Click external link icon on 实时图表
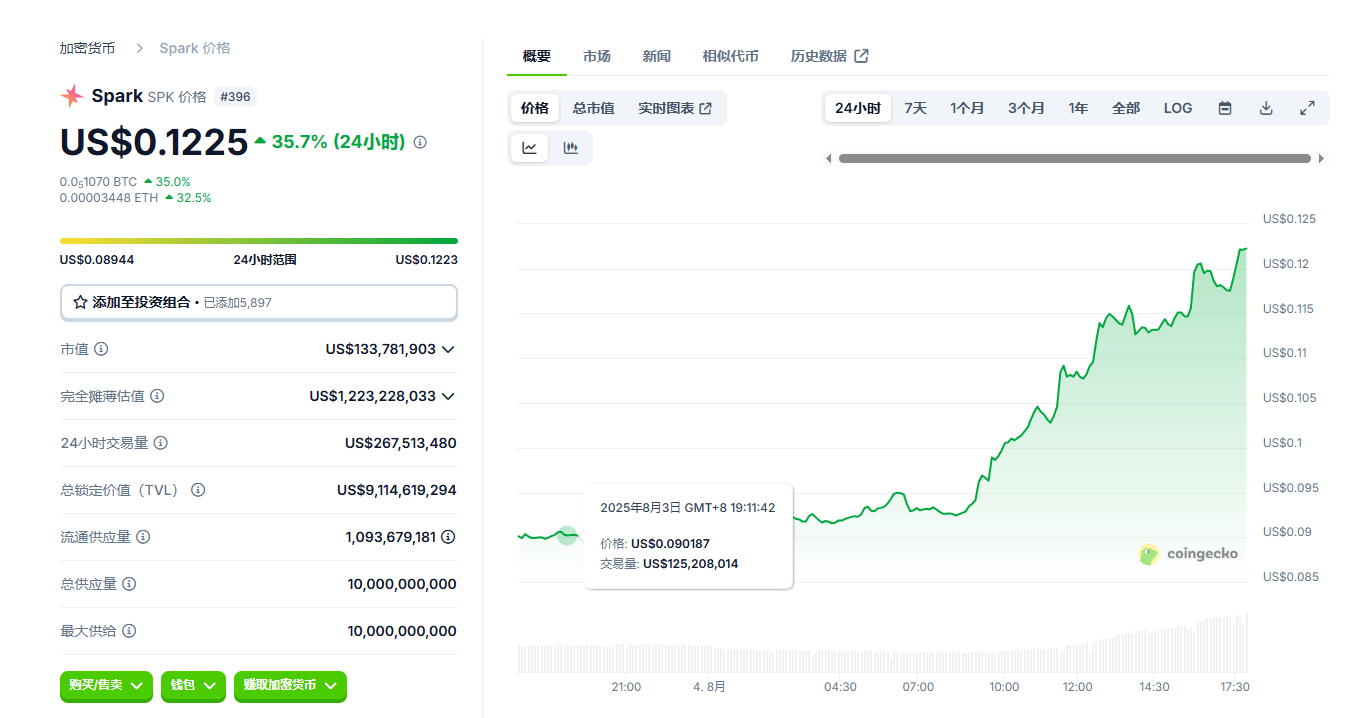The width and height of the screenshot is (1362, 718). [x=706, y=108]
